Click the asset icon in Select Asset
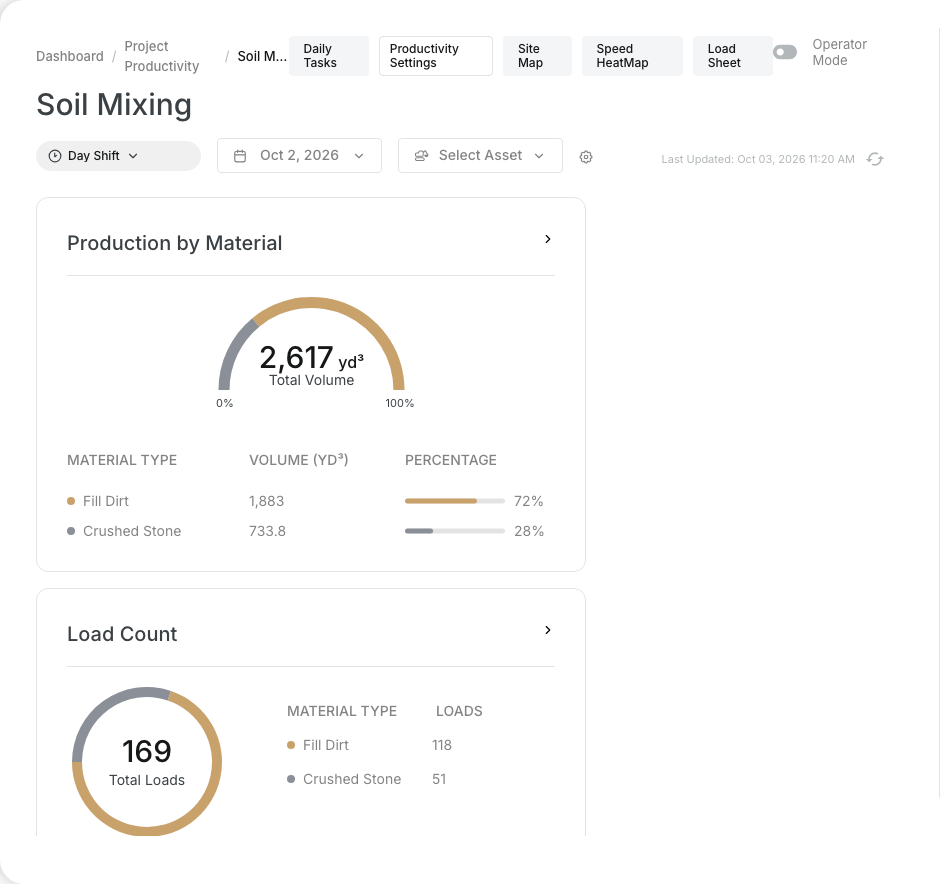 421,156
